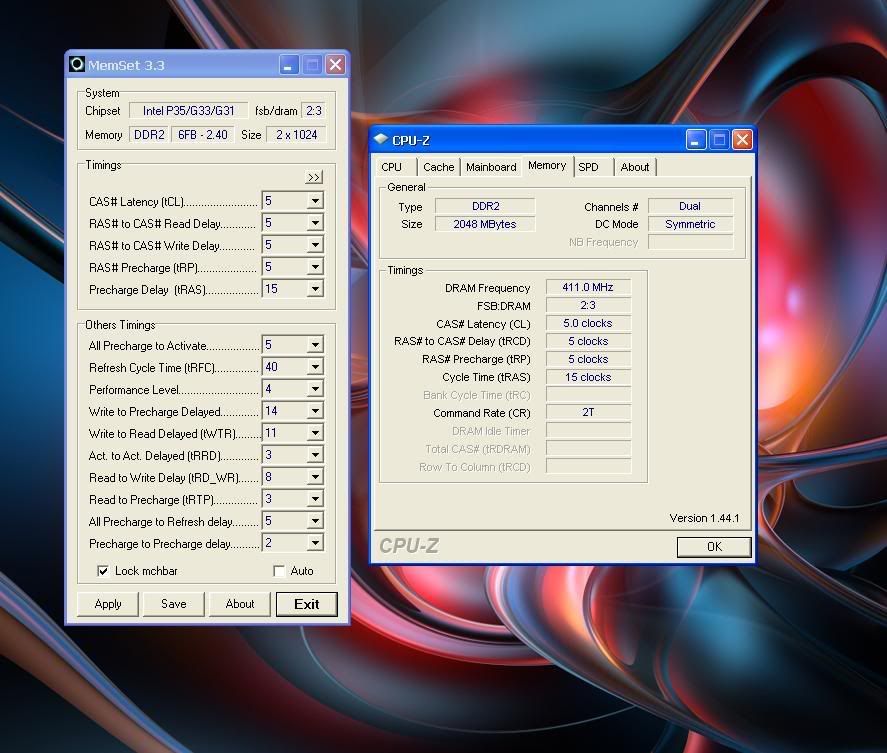Open the Read to Precharge (tRTP) dropdown
Screen dimensions: 887x753
[x=315, y=499]
